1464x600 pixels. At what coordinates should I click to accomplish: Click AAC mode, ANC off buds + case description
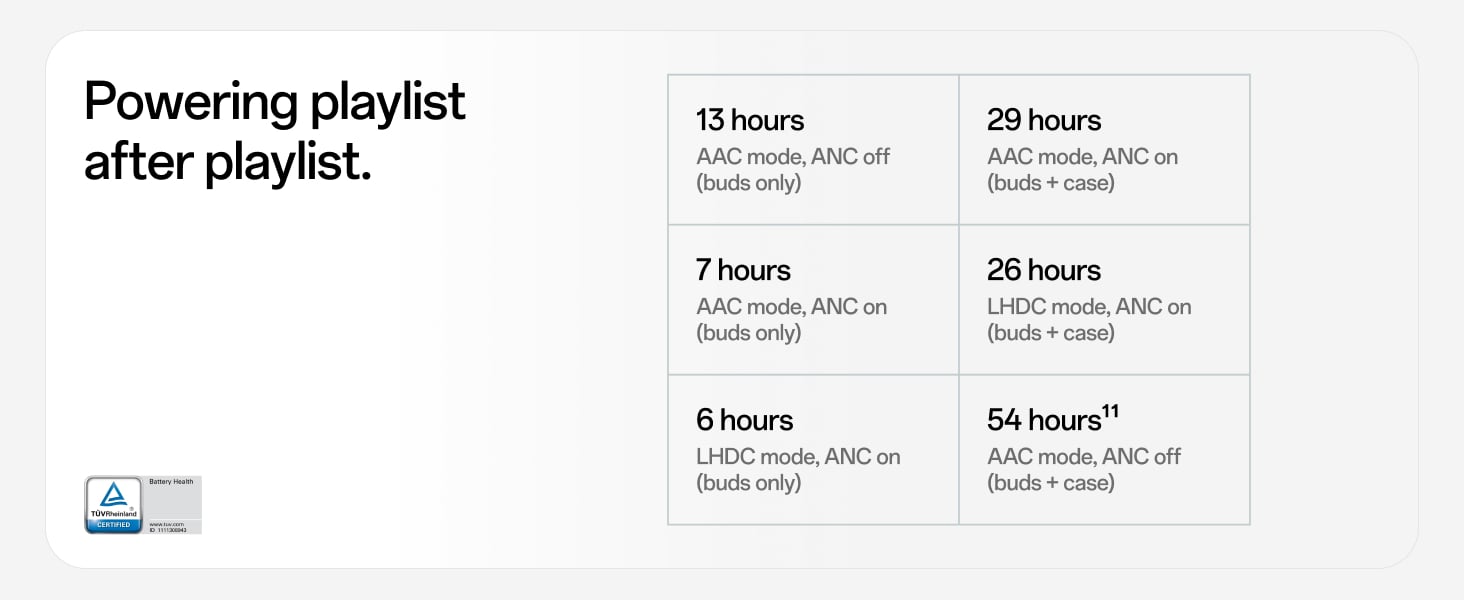(1084, 470)
